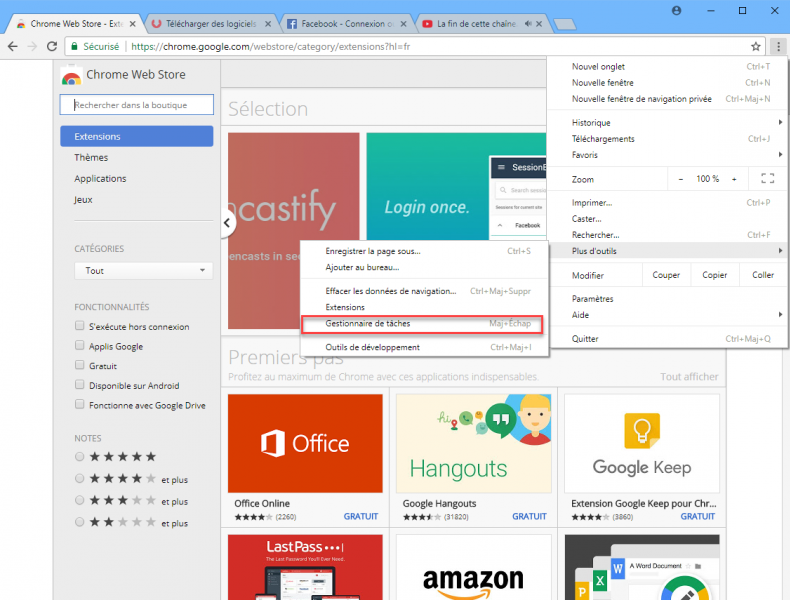Open the Google Keep extension tile
This screenshot has width=790, height=600.
[x=642, y=458]
